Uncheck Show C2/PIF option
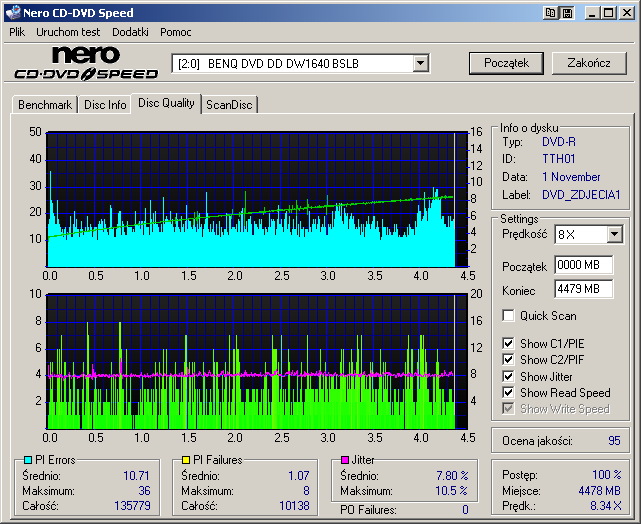641x524 pixels. (508, 360)
